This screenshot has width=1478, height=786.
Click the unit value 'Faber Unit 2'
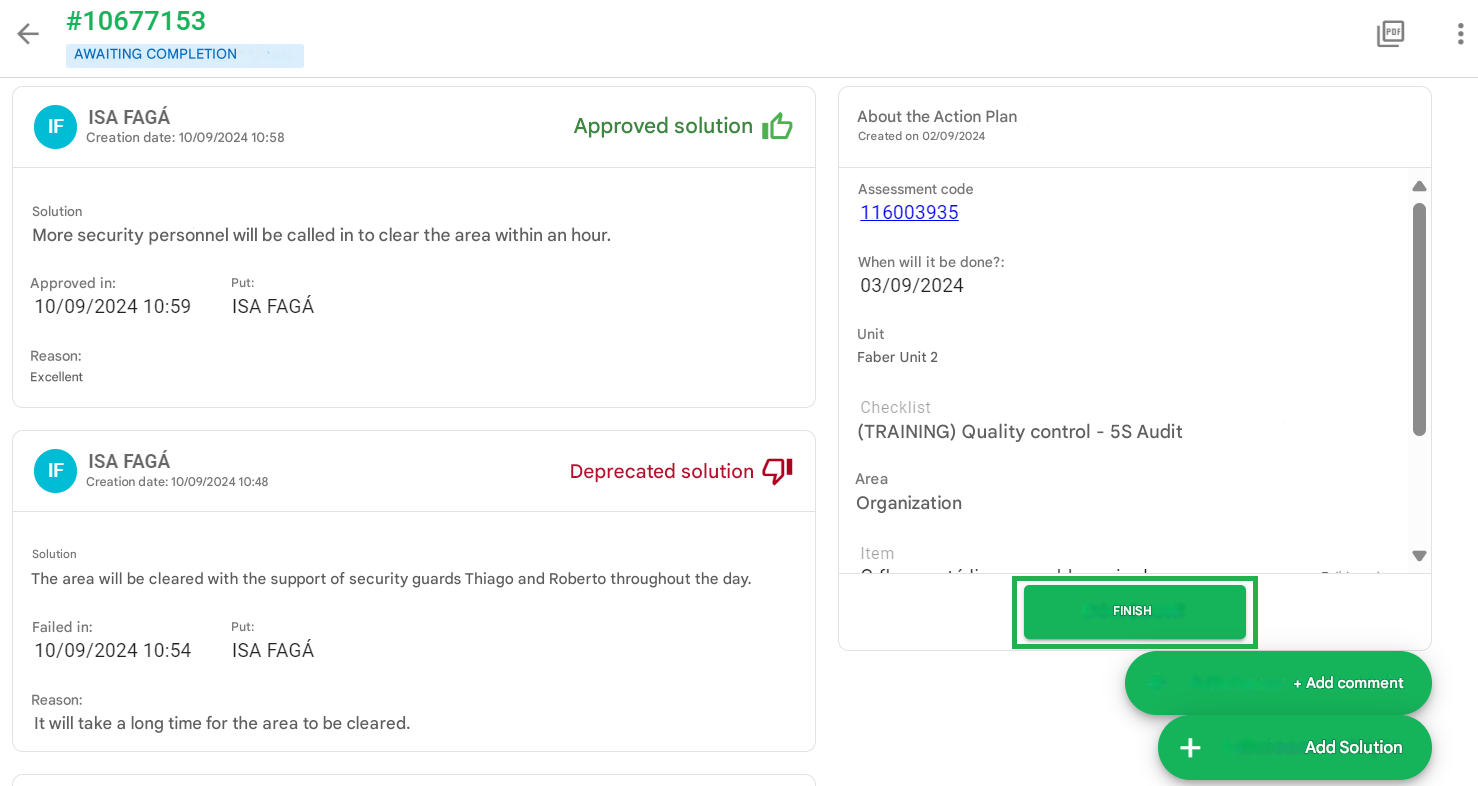[897, 357]
